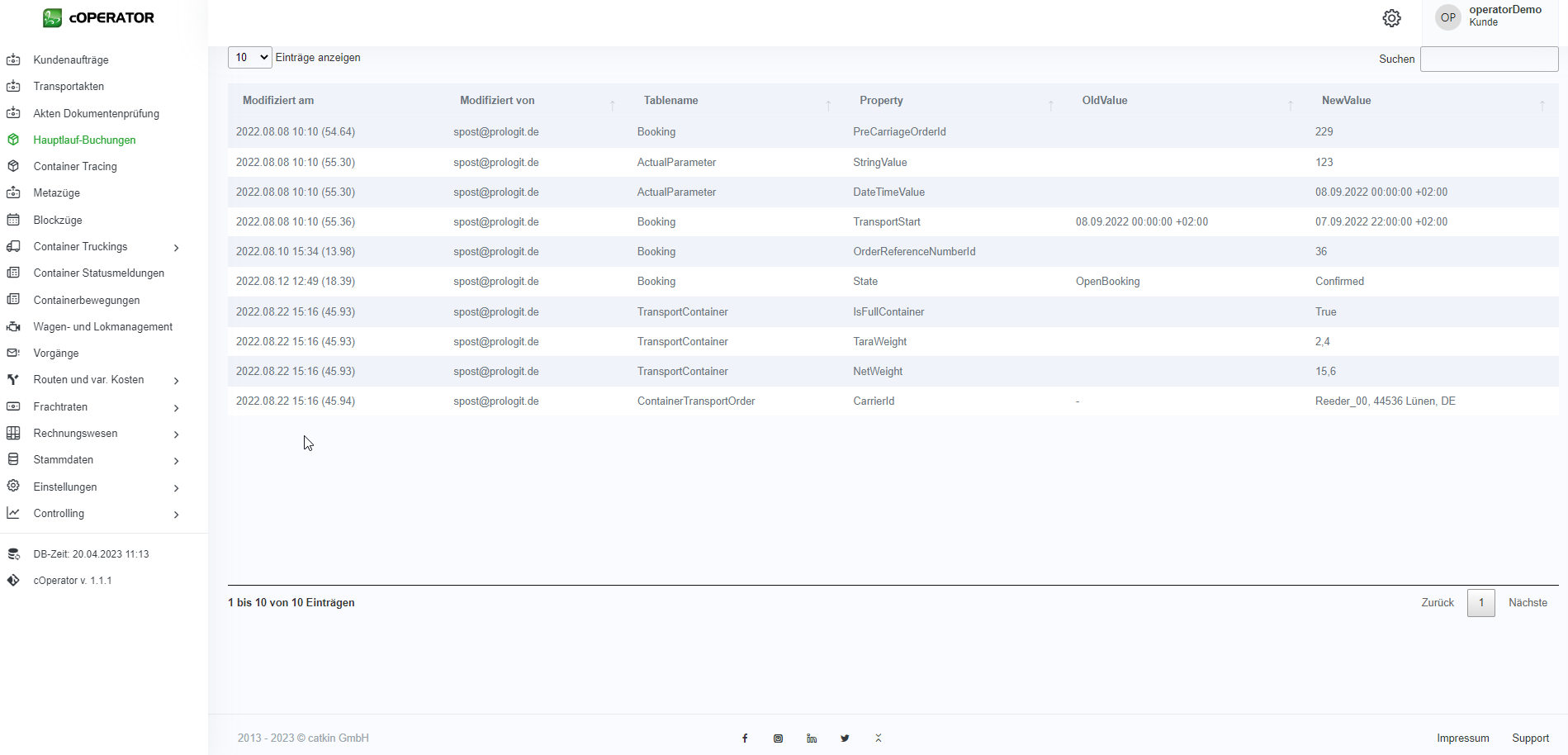This screenshot has height=755, width=1568.
Task: Select Wagen- und Lokmanagement menu item
Action: [103, 327]
